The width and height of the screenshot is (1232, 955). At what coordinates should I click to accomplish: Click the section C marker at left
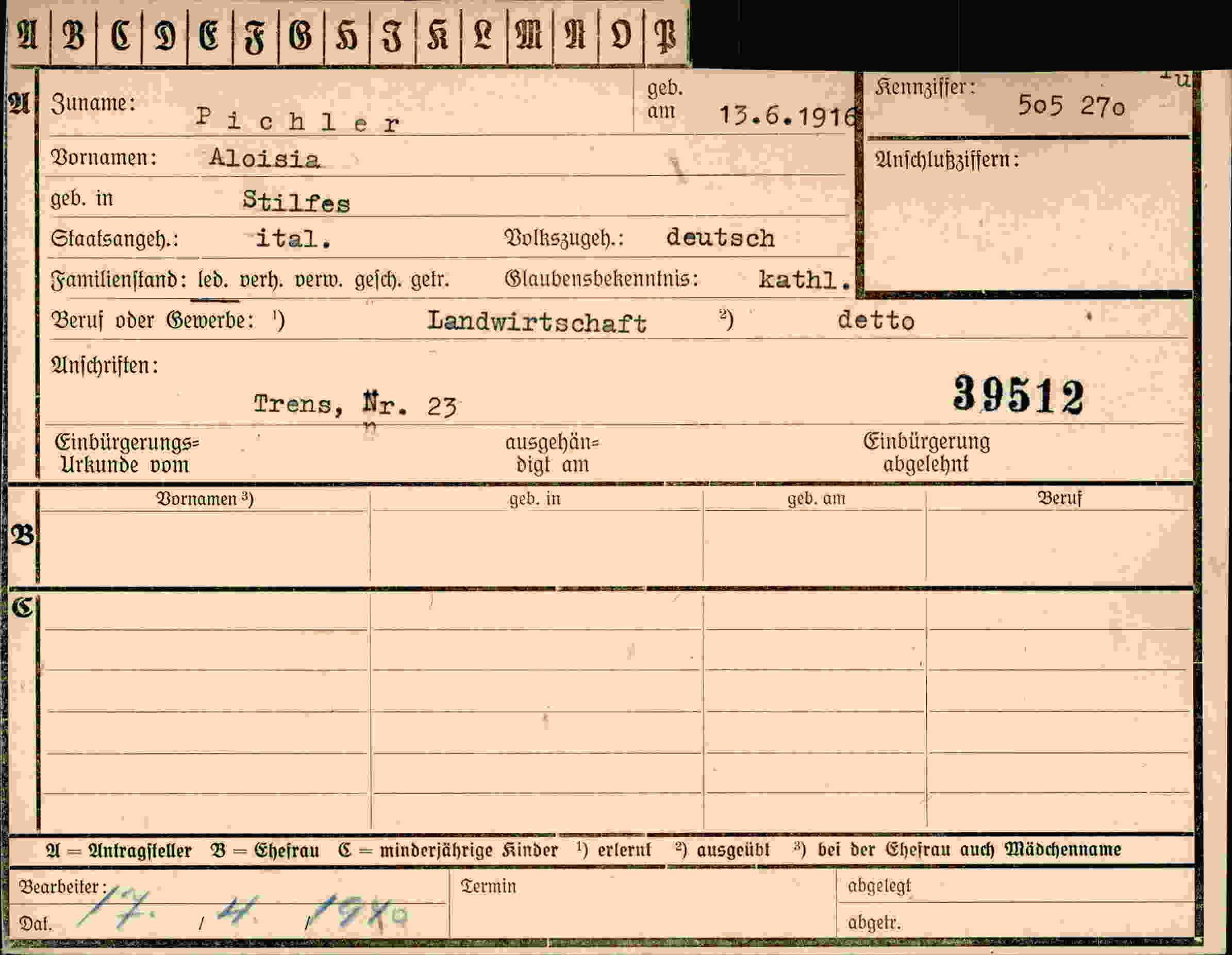coord(23,608)
